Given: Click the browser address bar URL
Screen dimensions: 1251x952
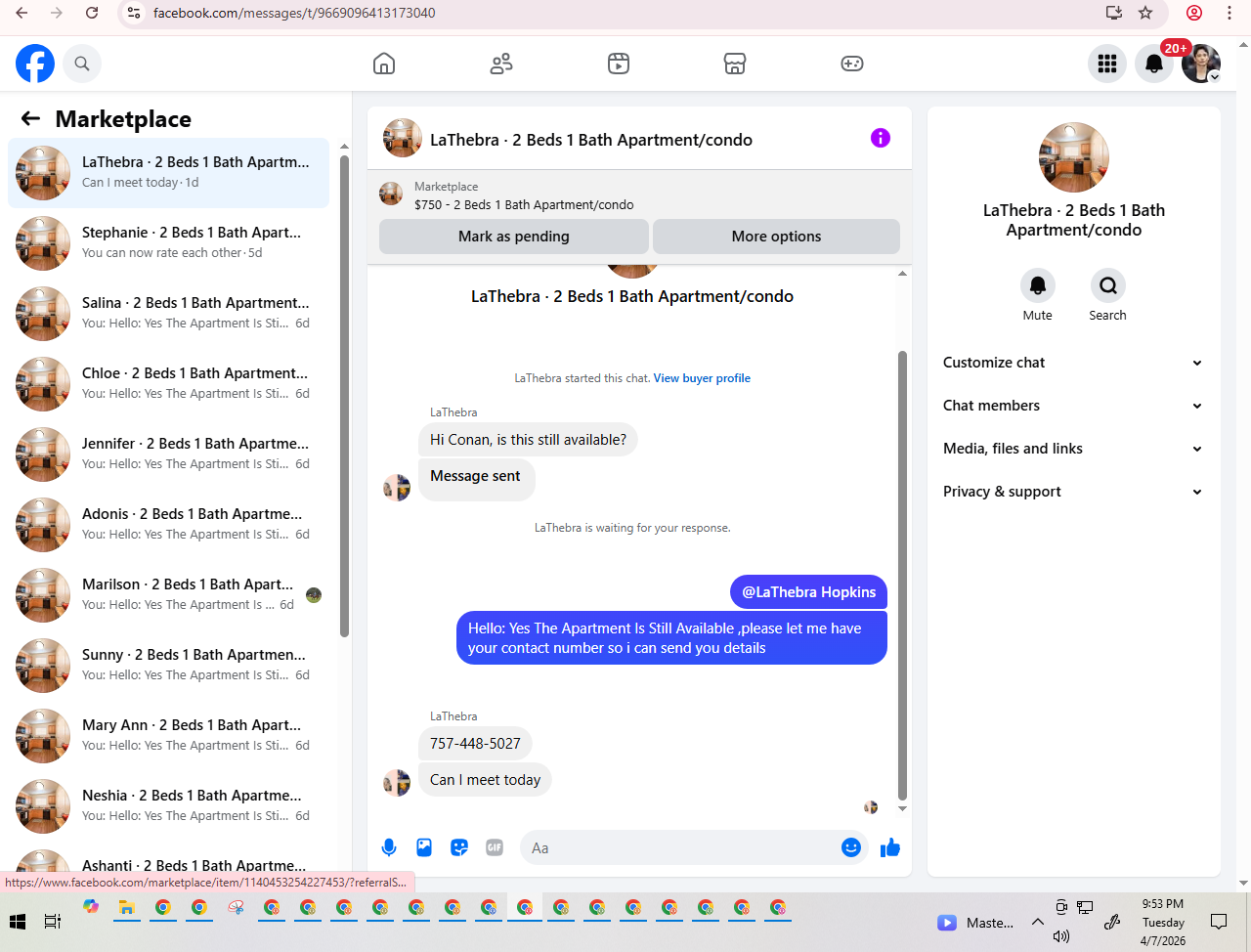Looking at the screenshot, I should coord(294,13).
